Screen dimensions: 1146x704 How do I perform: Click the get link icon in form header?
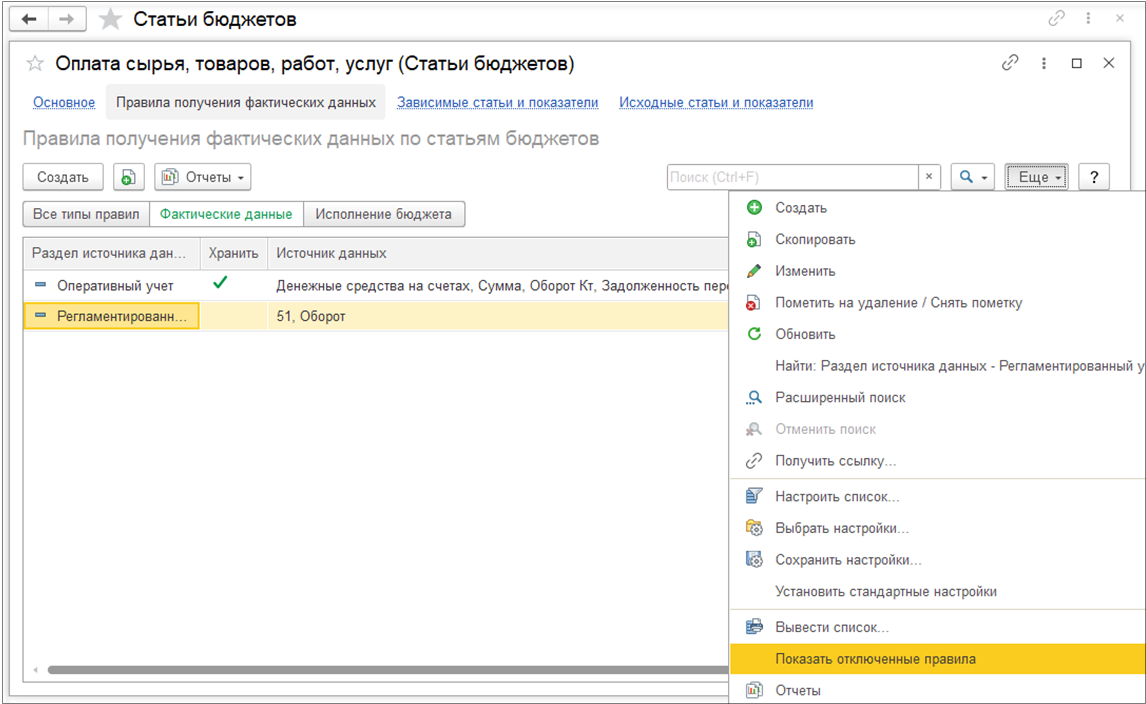[1010, 63]
